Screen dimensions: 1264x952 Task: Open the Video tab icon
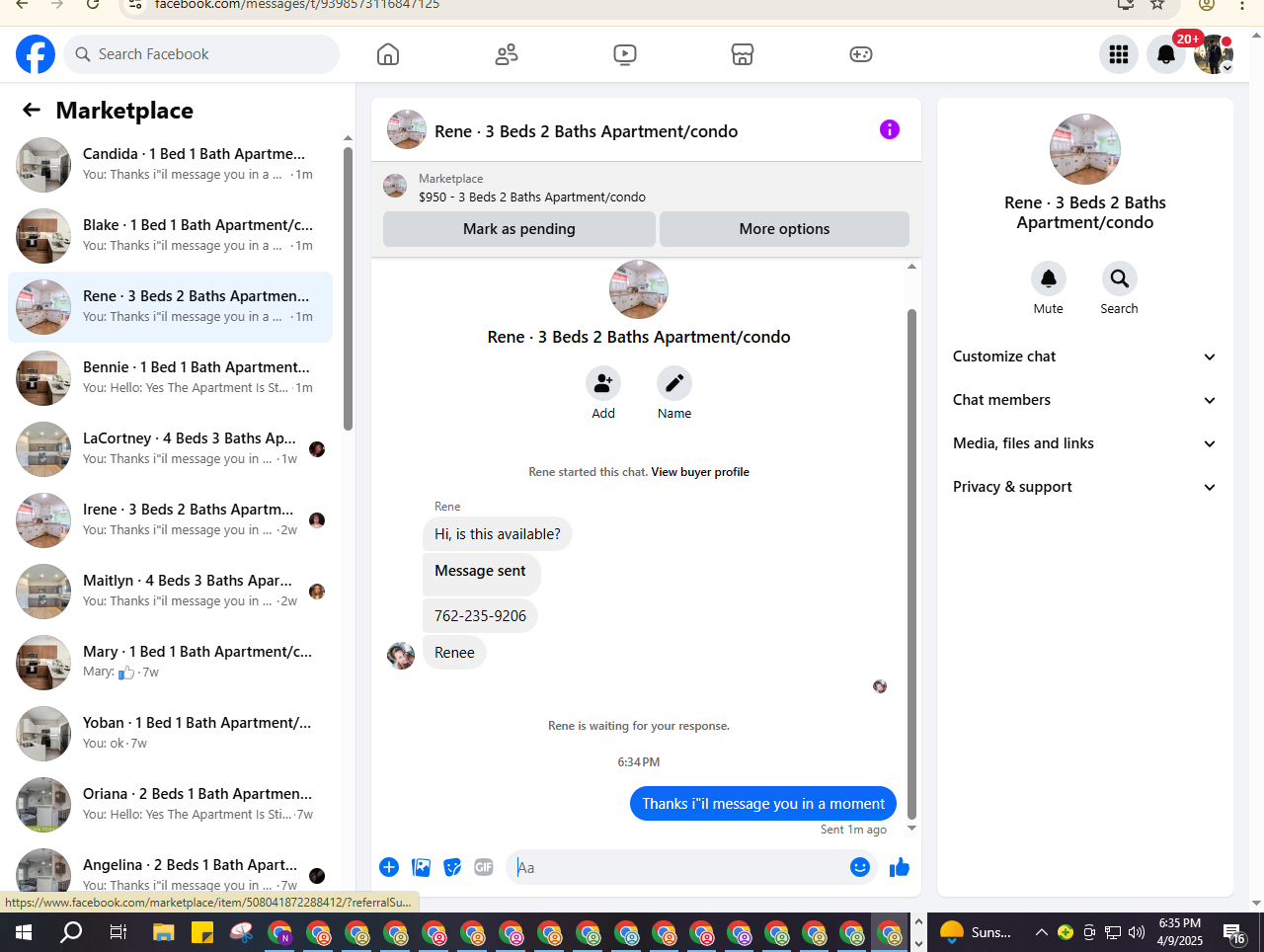click(x=625, y=54)
